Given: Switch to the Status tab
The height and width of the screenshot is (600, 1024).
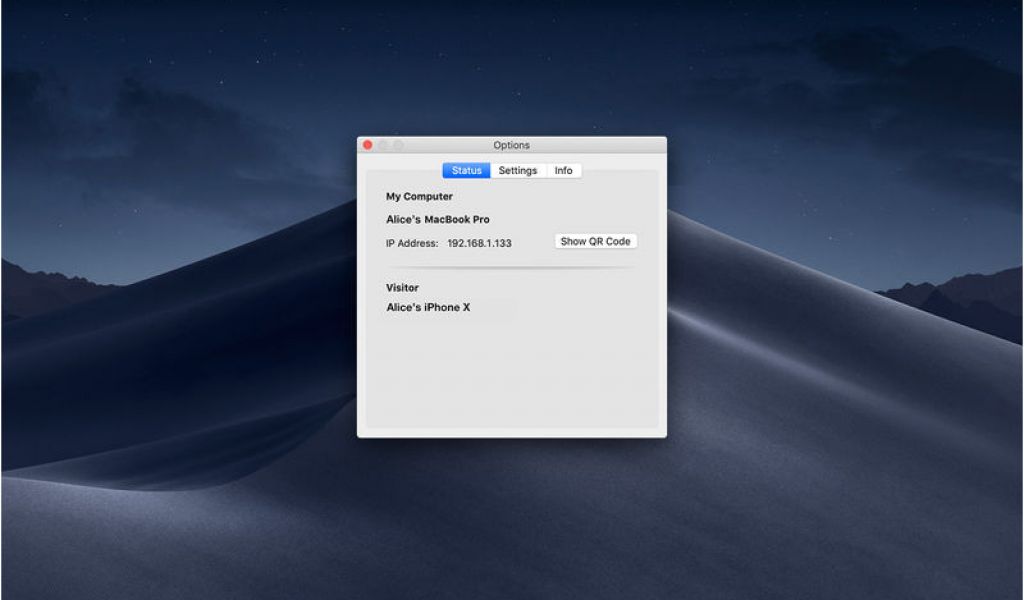Looking at the screenshot, I should coord(466,170).
